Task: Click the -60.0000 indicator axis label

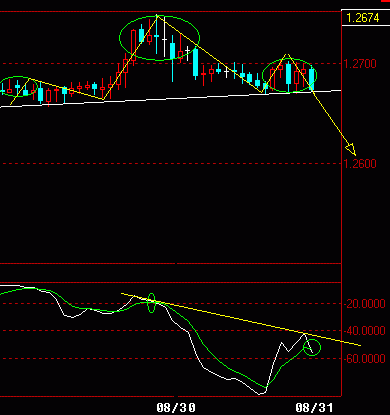Action: coord(365,359)
